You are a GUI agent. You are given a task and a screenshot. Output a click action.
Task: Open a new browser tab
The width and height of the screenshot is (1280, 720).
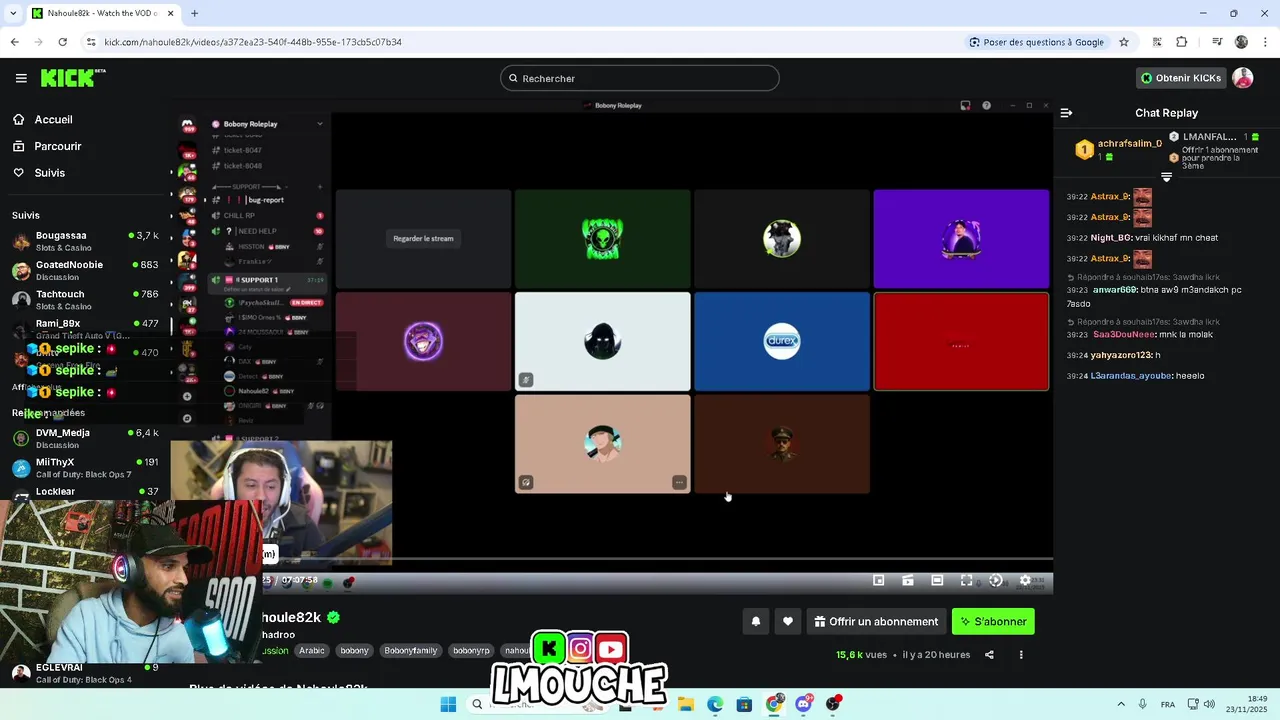coord(194,13)
